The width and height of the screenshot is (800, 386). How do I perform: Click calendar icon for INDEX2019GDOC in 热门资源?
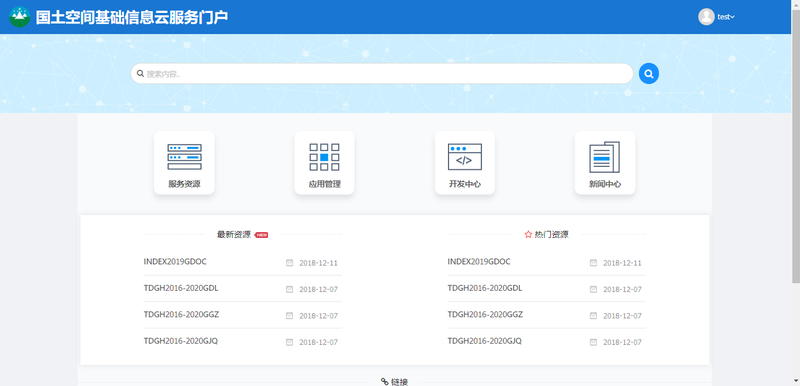coord(593,263)
